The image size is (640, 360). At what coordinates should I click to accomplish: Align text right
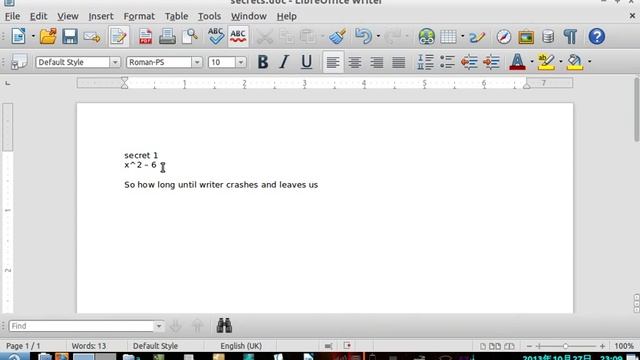377,62
